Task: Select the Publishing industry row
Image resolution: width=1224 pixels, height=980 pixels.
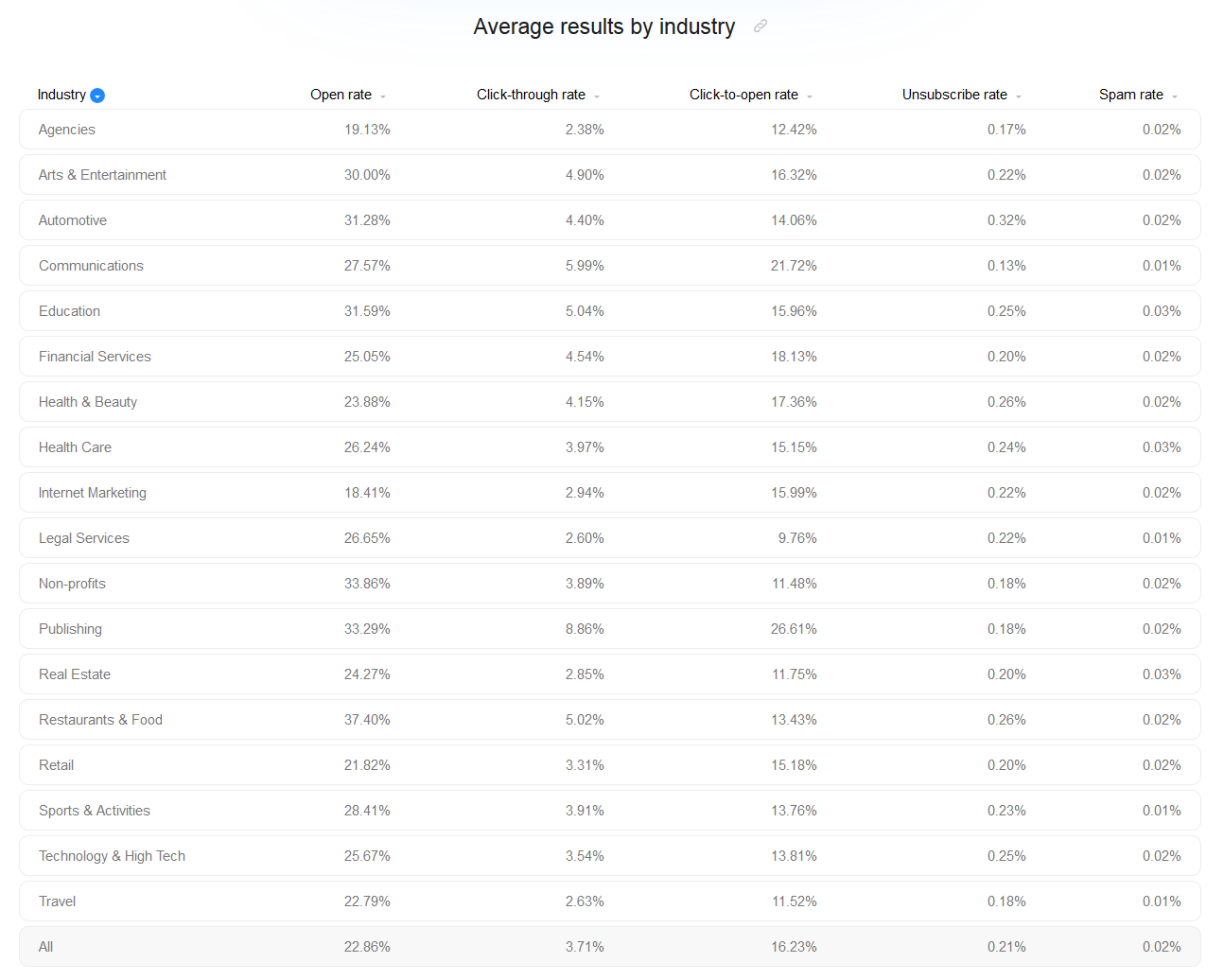Action: click(x=609, y=629)
